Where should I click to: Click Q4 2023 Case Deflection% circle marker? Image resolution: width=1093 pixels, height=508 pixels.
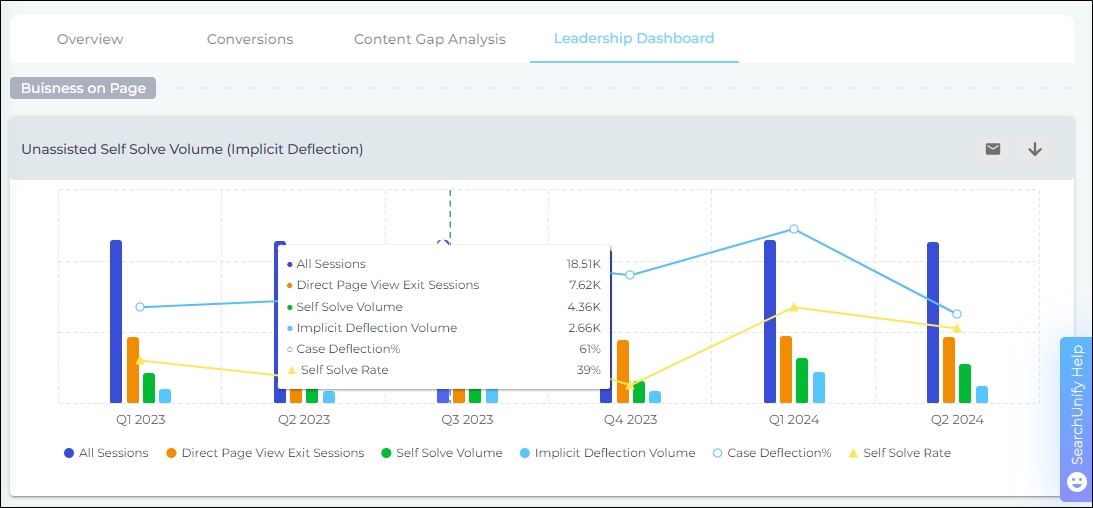click(630, 274)
